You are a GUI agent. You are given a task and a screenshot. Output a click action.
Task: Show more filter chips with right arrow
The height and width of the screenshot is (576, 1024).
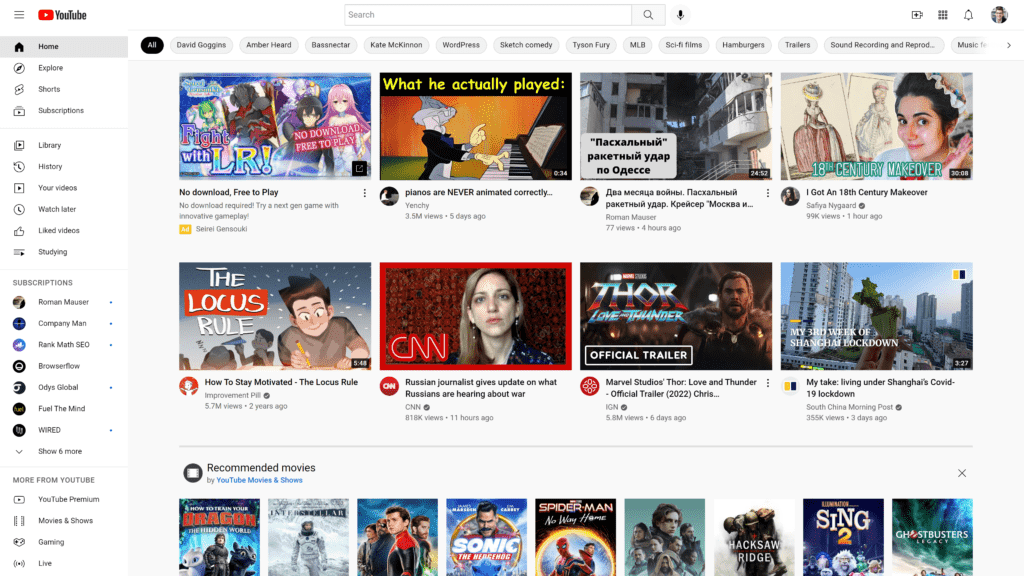tap(1008, 45)
